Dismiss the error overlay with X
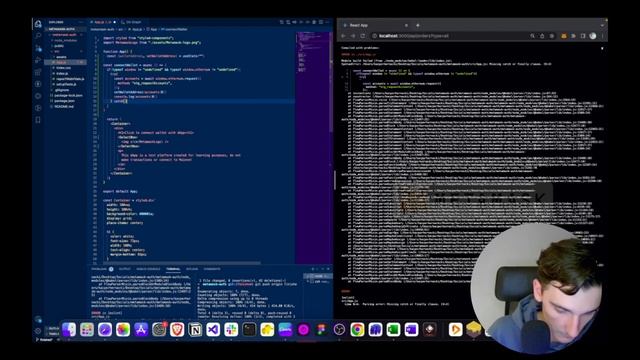Viewport: 640px width, 360px height. pos(602,49)
